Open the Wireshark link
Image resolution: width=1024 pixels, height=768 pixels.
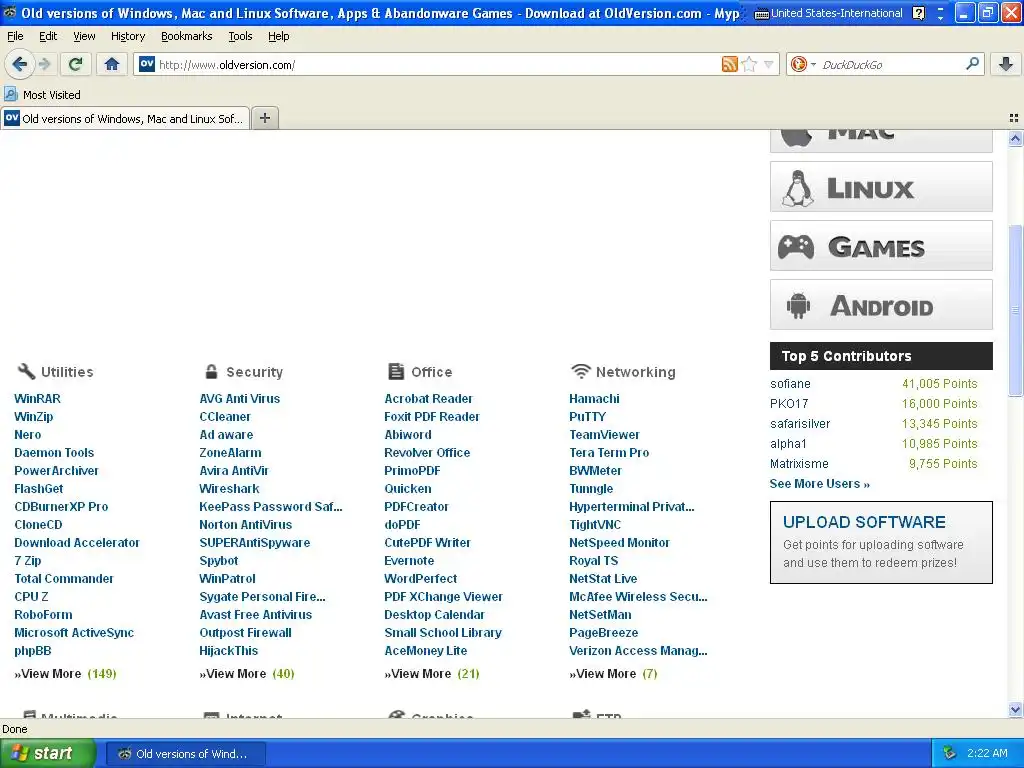coord(229,488)
